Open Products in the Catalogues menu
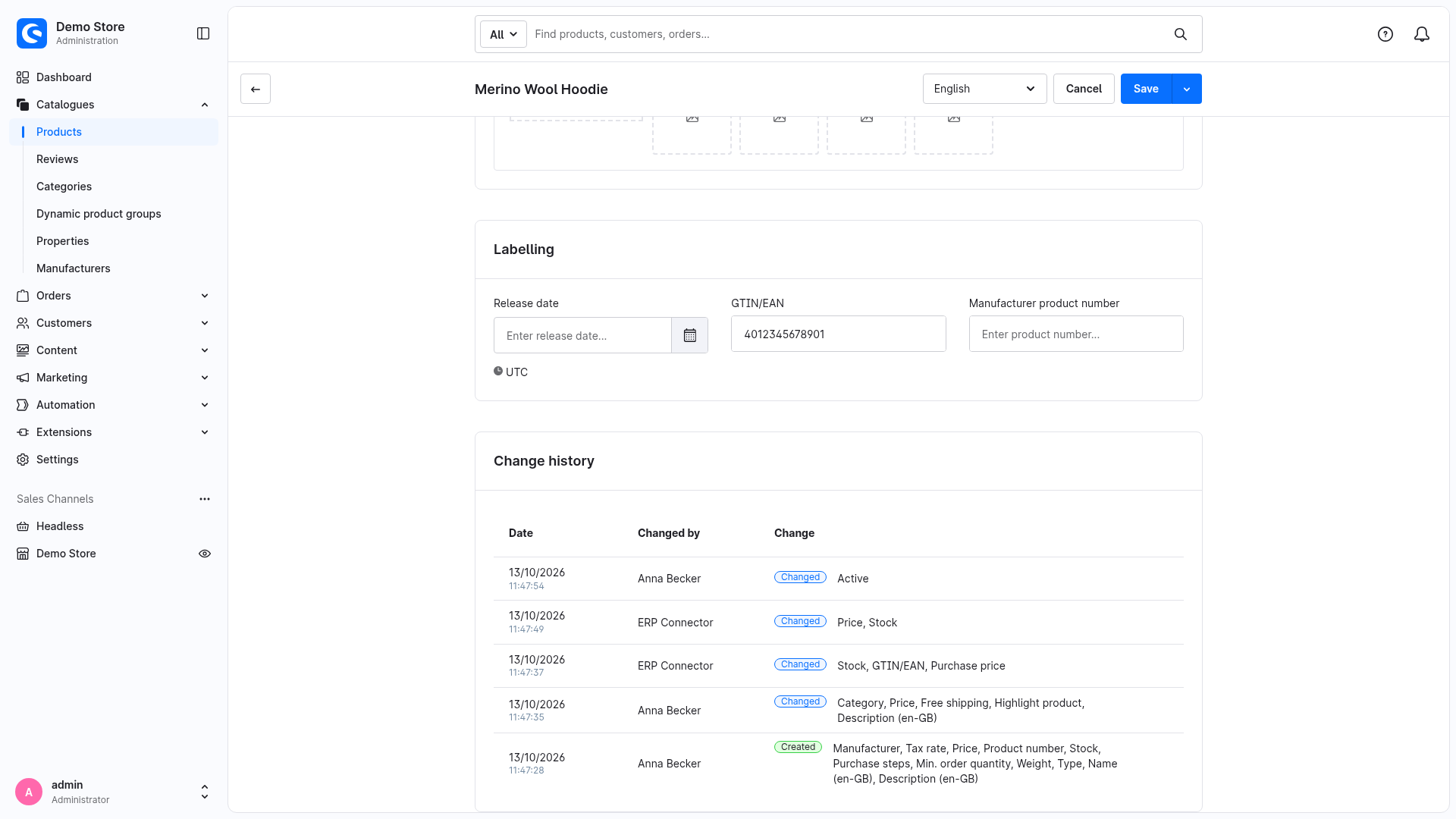1456x819 pixels. [x=114, y=132]
